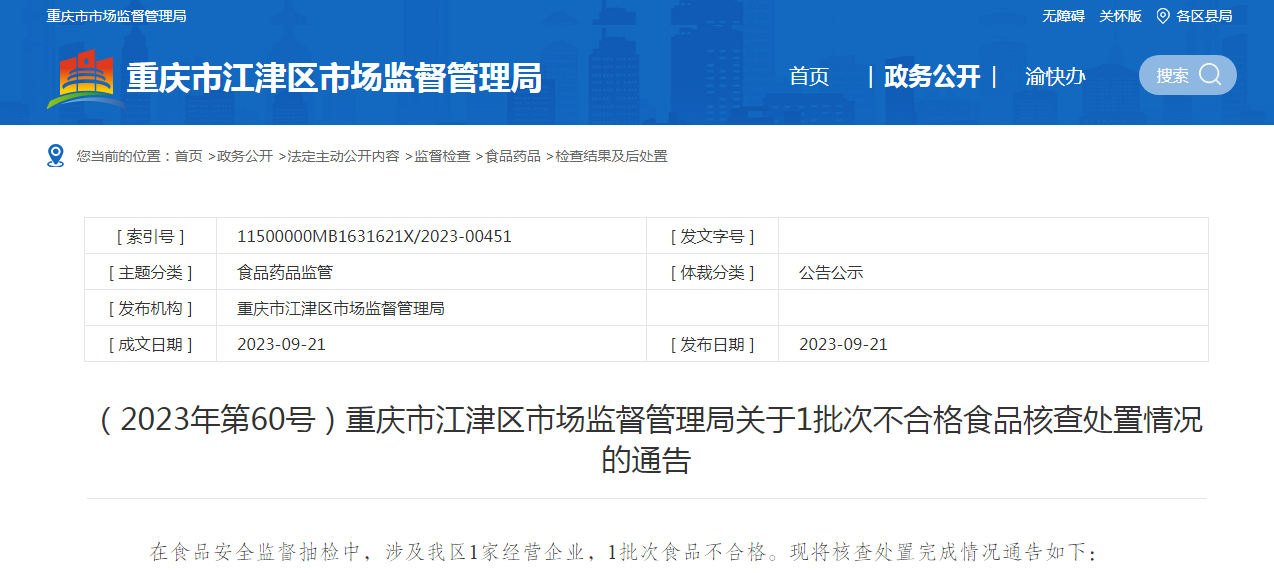Click the index number 11500000MB1631621X/2023-00451
This screenshot has height=573, width=1274.
(x=374, y=237)
